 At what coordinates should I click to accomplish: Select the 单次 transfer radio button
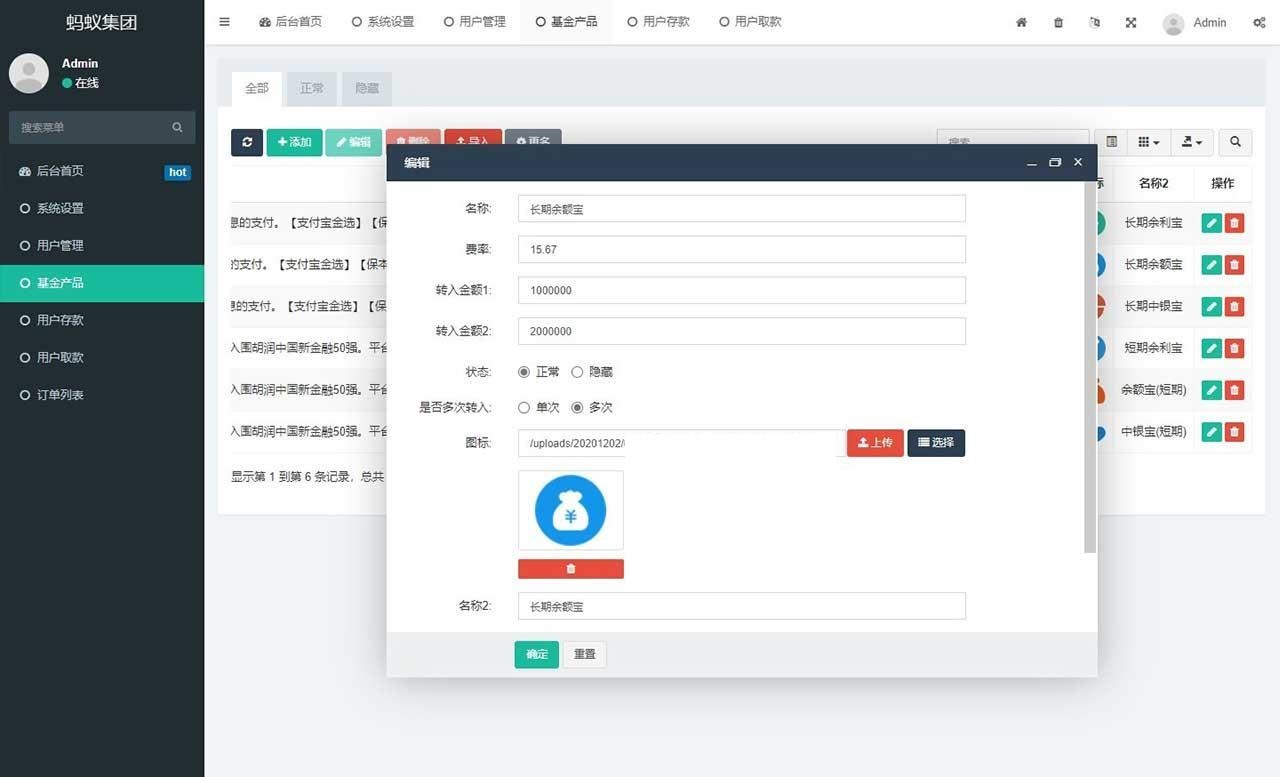coord(524,407)
